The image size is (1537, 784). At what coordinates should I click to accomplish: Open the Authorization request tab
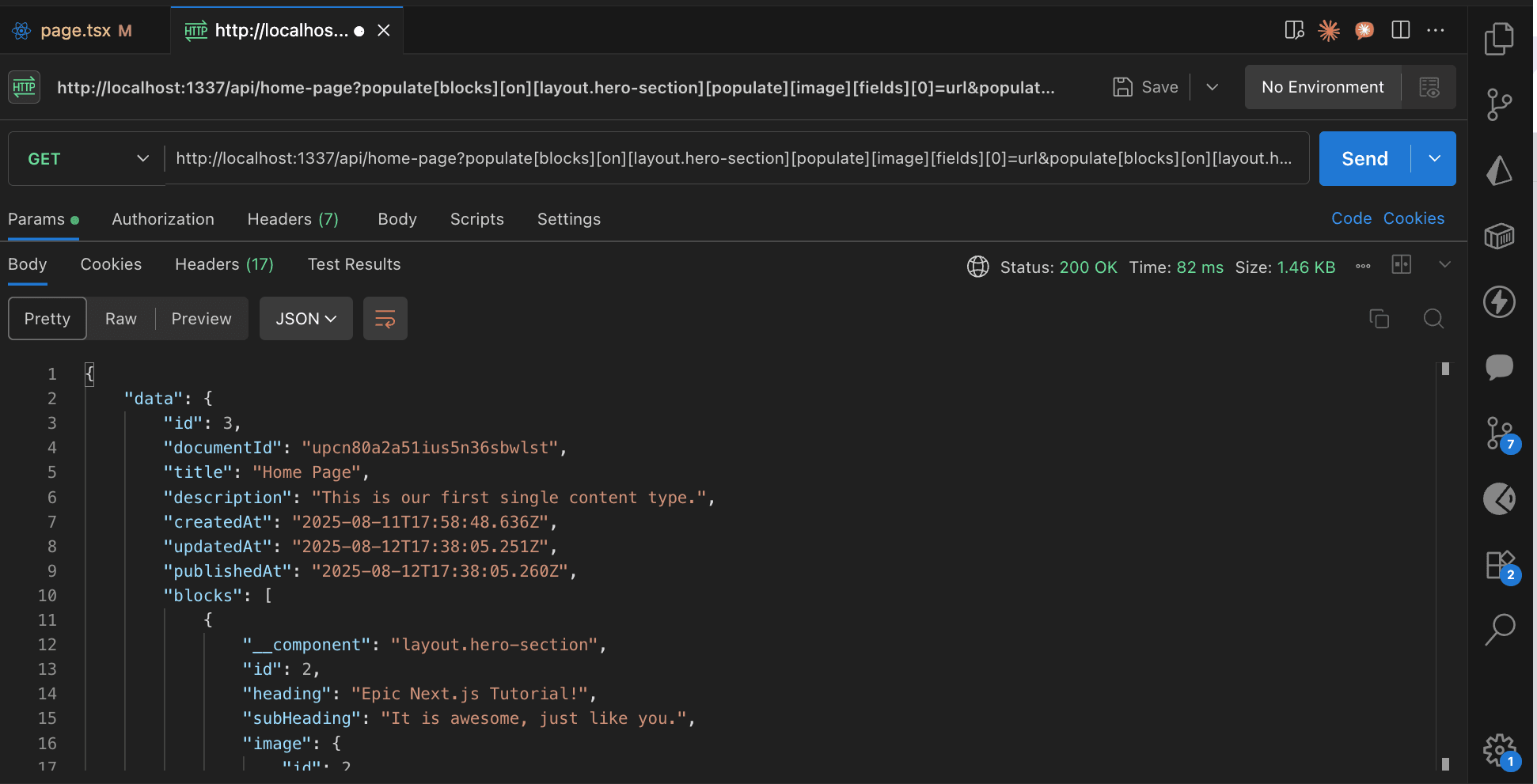[x=163, y=219]
